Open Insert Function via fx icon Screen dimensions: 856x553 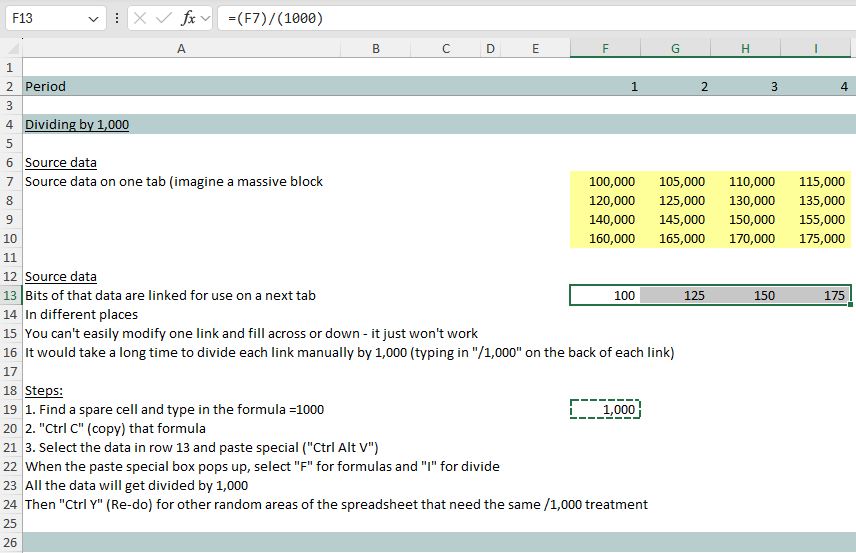188,19
